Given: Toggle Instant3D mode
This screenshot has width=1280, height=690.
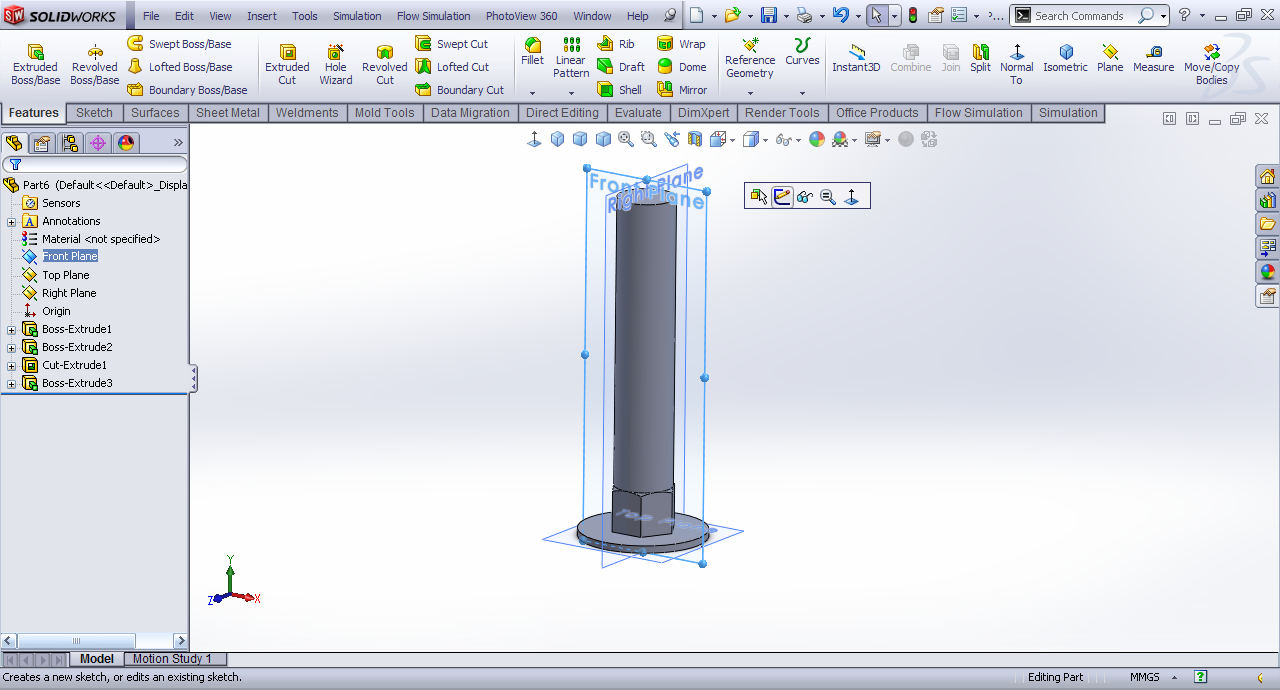Looking at the screenshot, I should point(856,58).
